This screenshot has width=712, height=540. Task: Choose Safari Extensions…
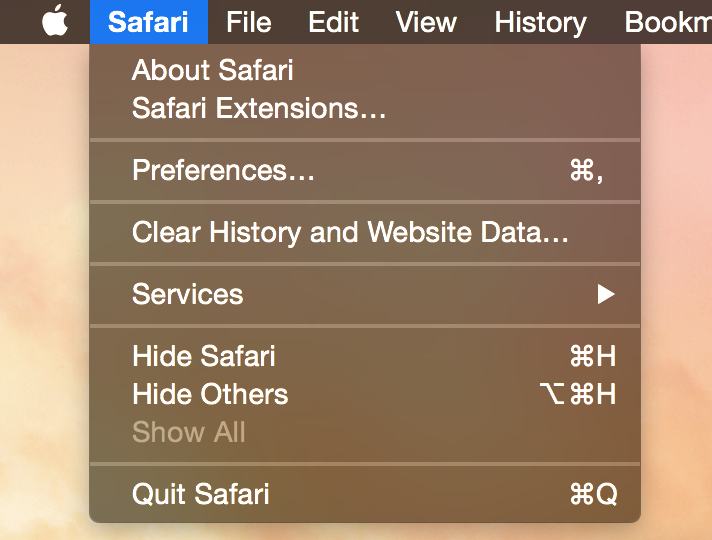(365, 108)
